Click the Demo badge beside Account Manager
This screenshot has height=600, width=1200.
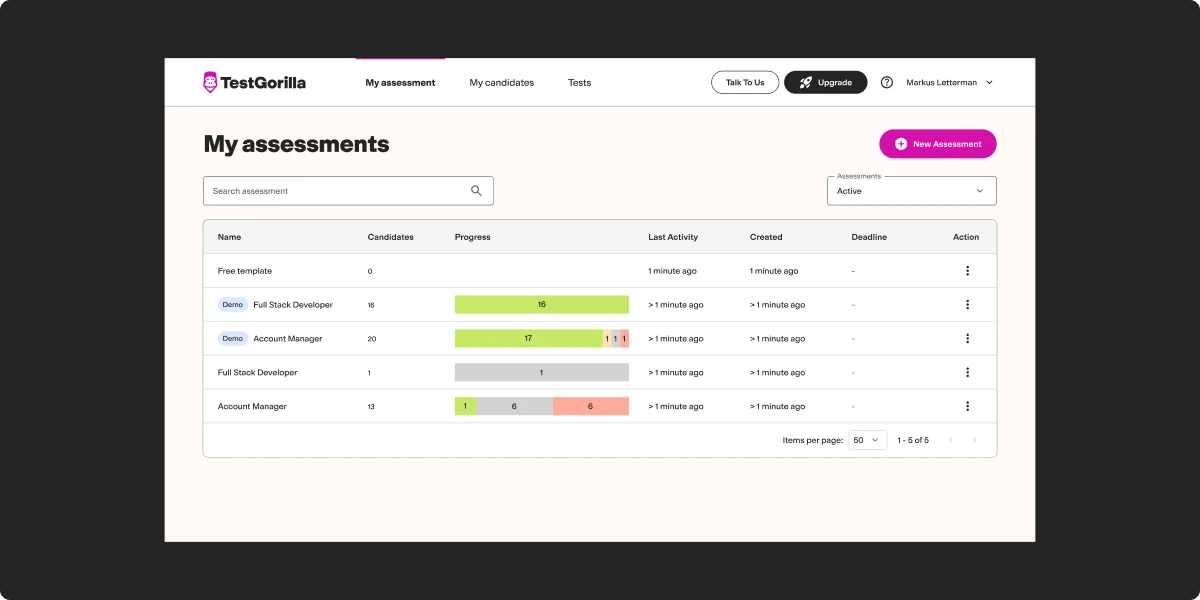232,339
